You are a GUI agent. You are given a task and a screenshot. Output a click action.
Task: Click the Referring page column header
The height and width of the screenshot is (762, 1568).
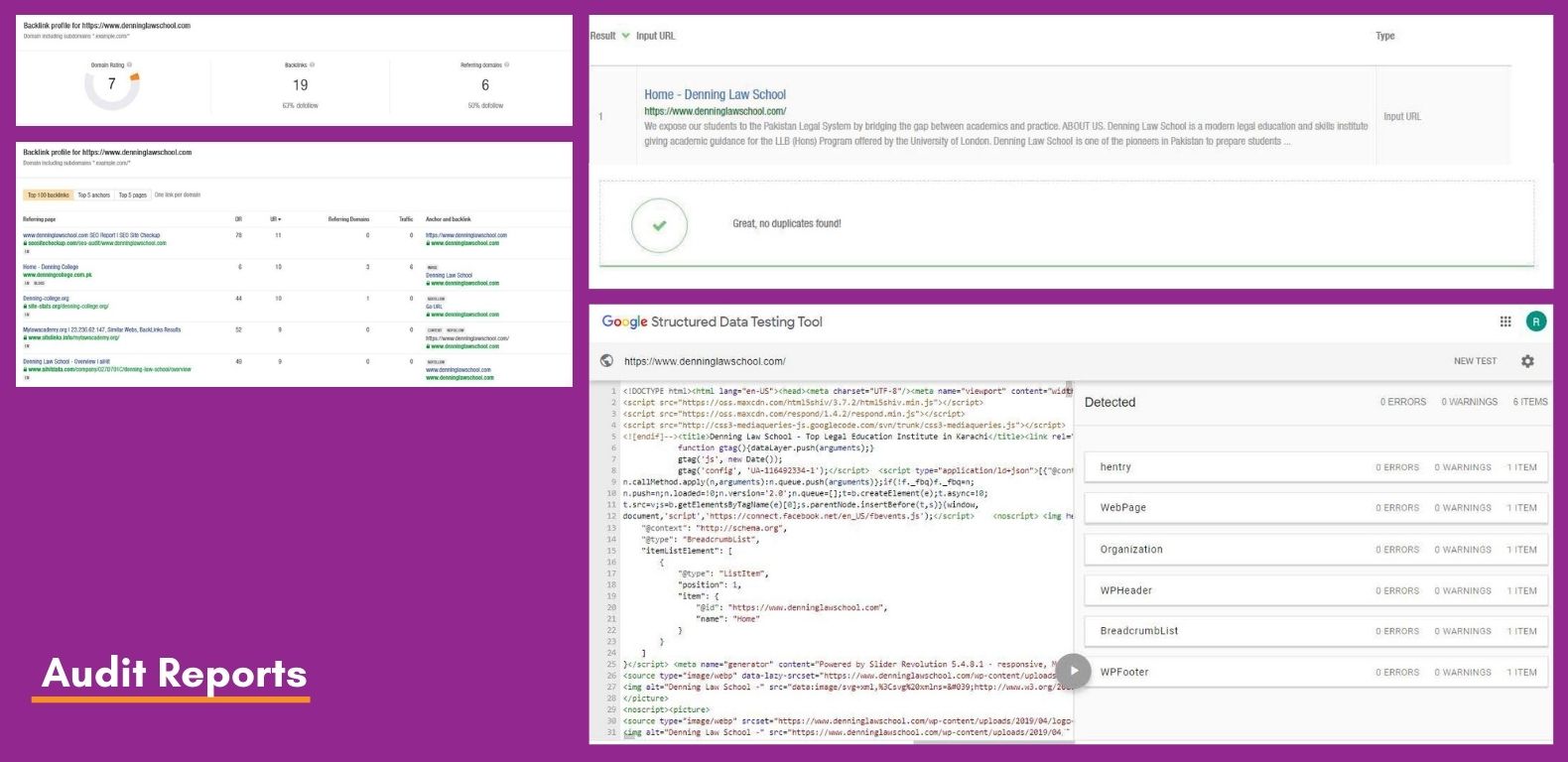click(40, 219)
